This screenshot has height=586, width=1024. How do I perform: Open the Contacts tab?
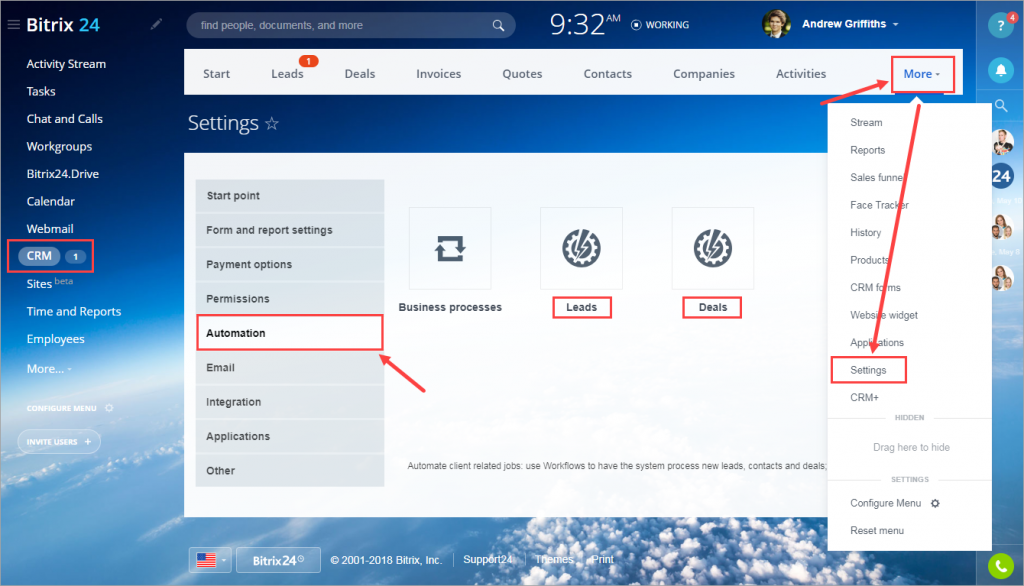pos(607,74)
